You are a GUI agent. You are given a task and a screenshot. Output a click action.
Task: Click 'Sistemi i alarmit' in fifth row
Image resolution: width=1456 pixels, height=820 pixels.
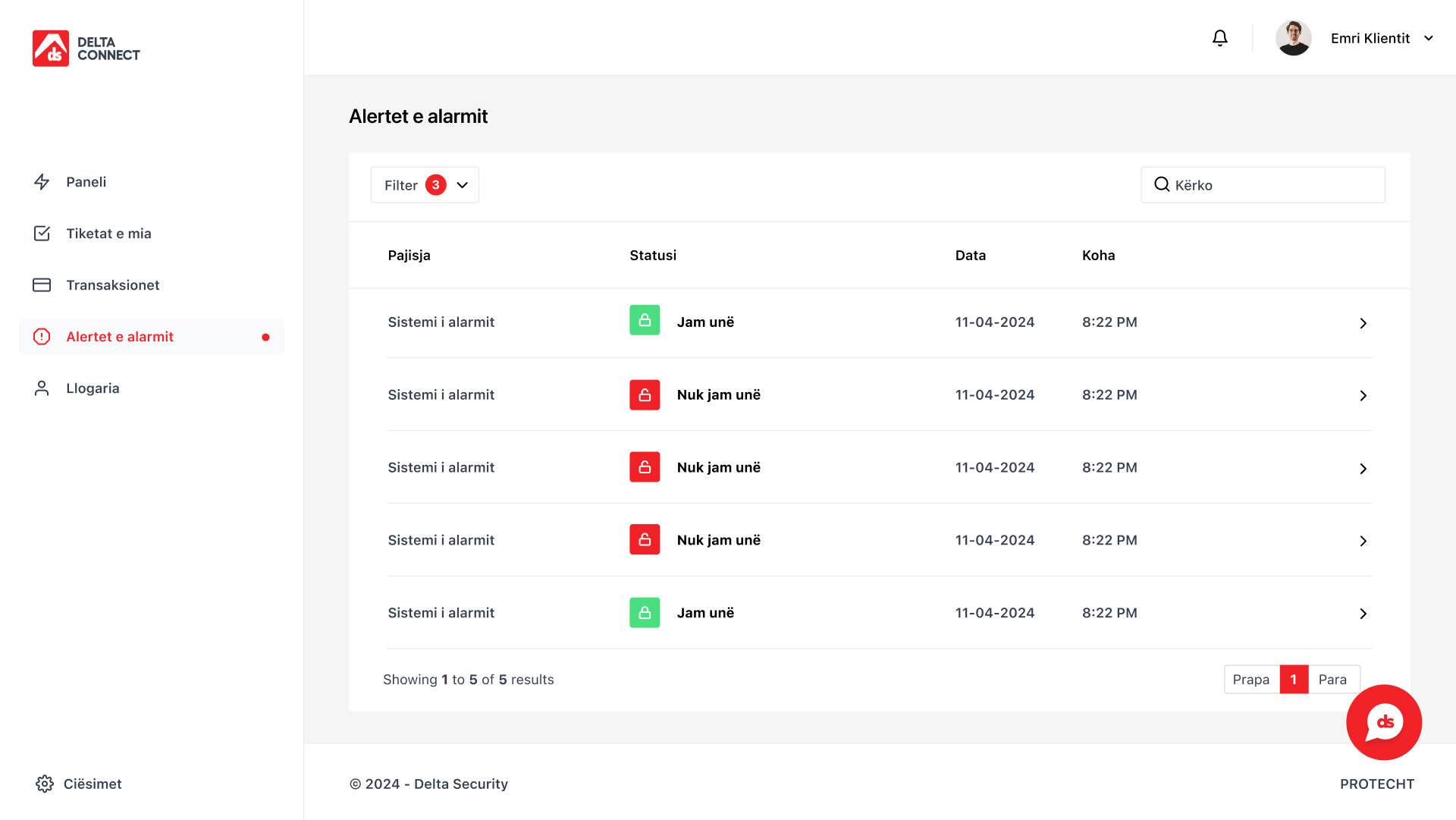pyautogui.click(x=441, y=613)
